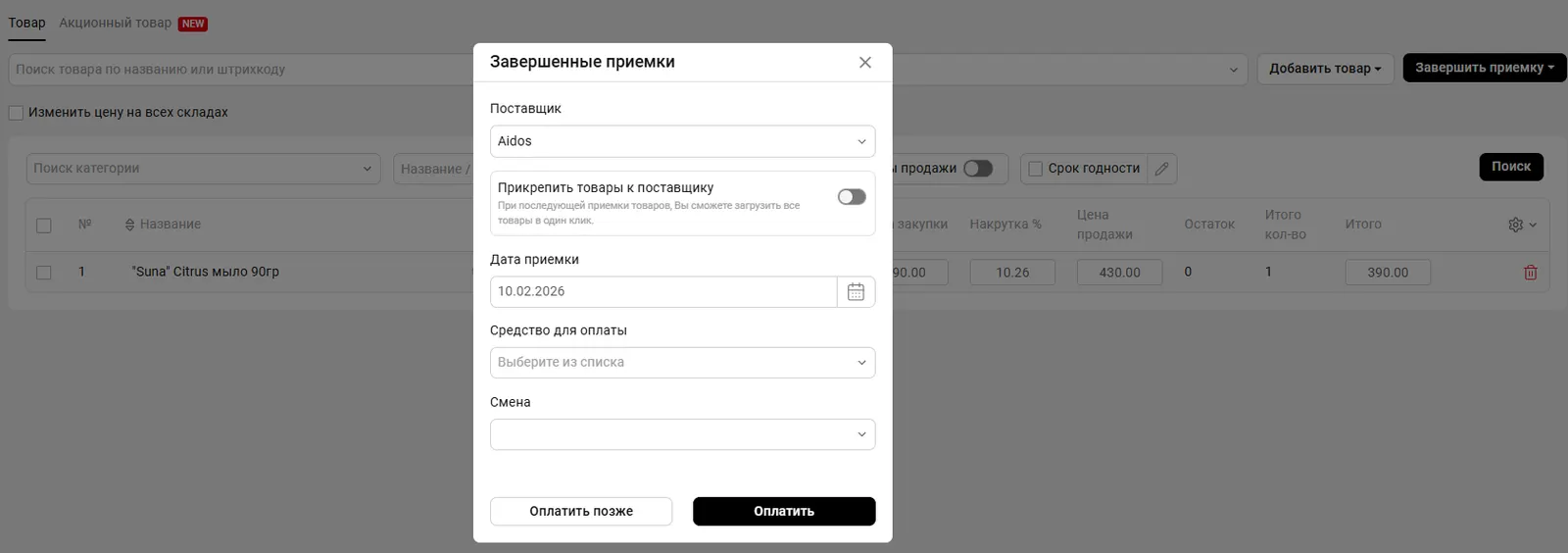Delete the Suna Citrus soap row
This screenshot has width=1568, height=553.
(1530, 273)
